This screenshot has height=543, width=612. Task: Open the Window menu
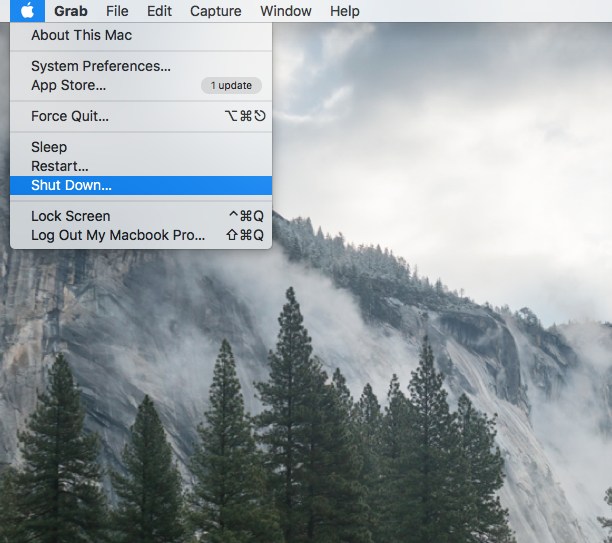click(x=286, y=11)
